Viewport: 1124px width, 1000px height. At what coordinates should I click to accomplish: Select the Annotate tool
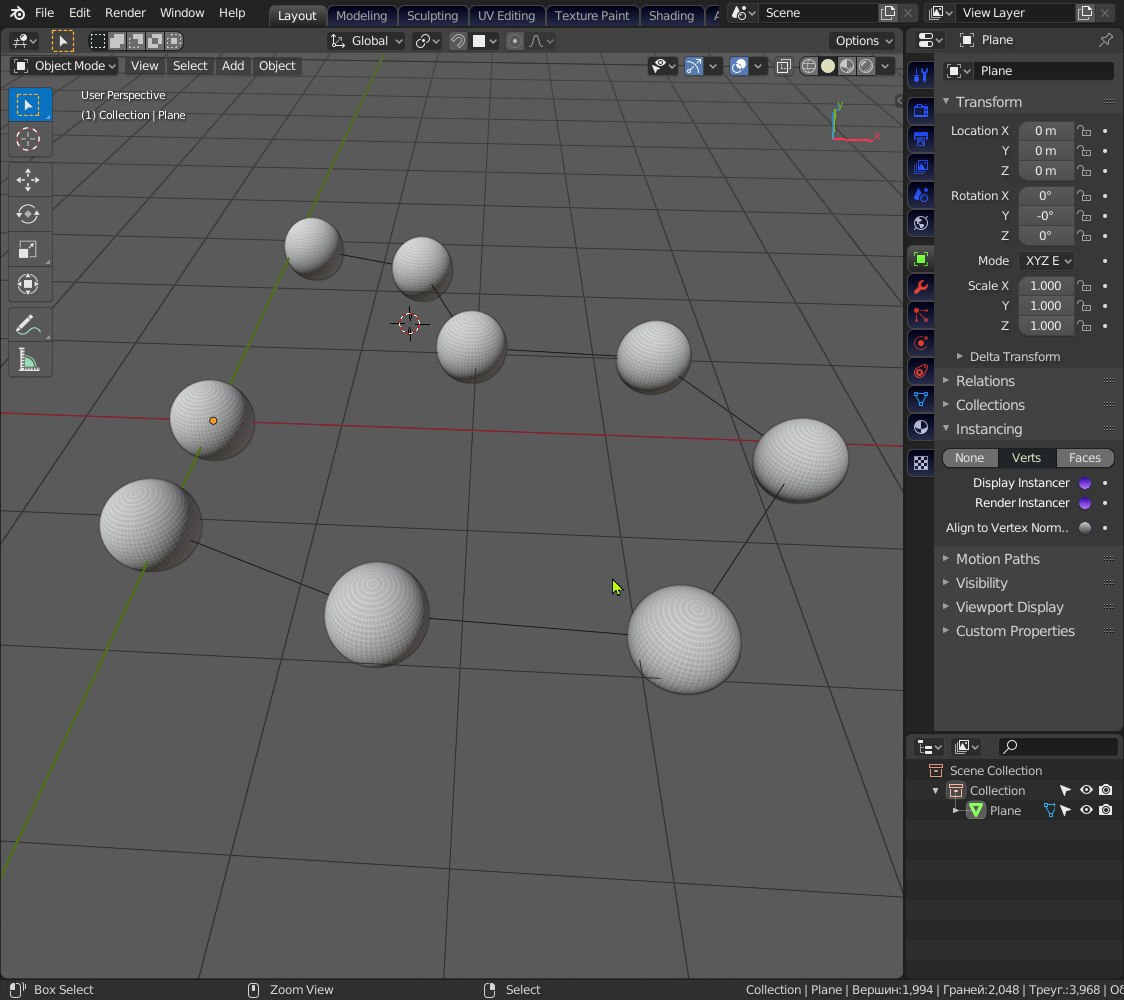29,325
